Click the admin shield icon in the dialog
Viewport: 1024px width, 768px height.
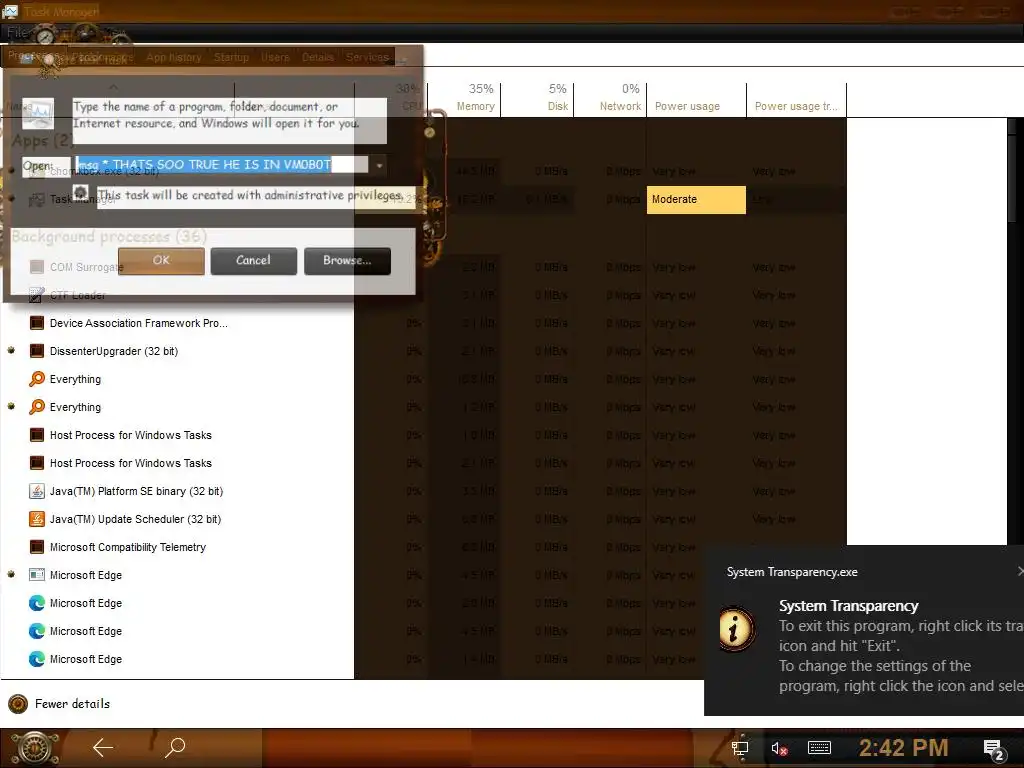click(x=80, y=193)
